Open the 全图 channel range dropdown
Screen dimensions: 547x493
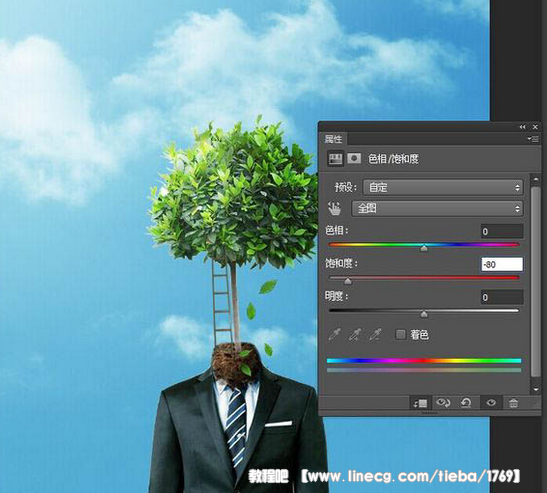point(437,209)
